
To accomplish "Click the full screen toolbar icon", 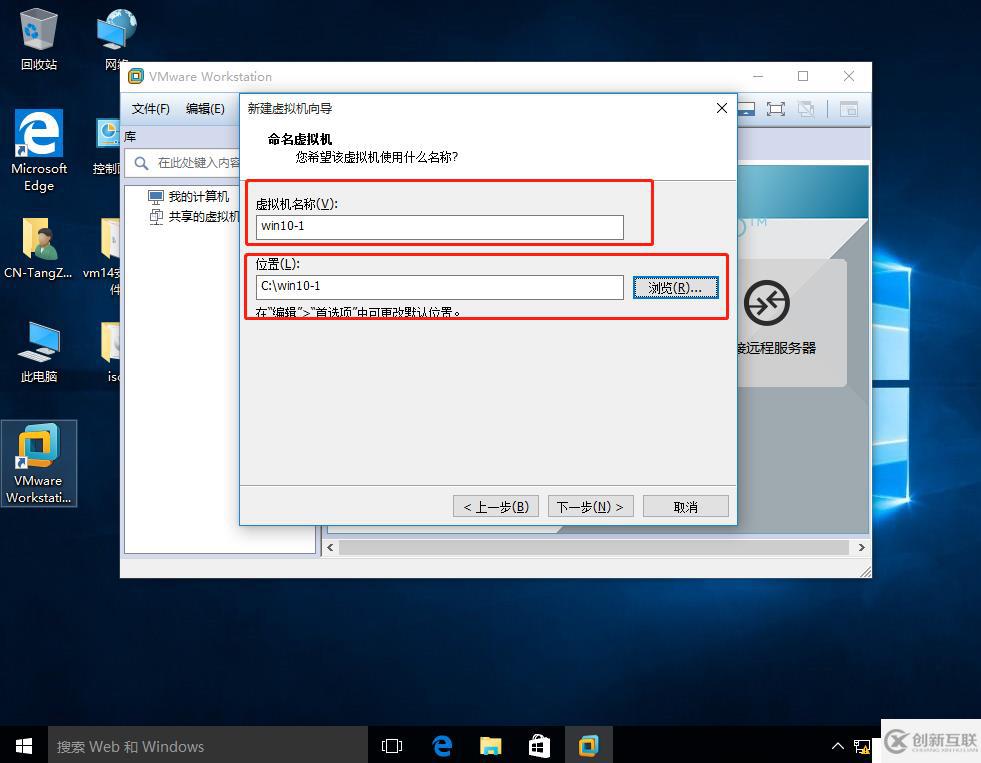I will click(x=775, y=109).
